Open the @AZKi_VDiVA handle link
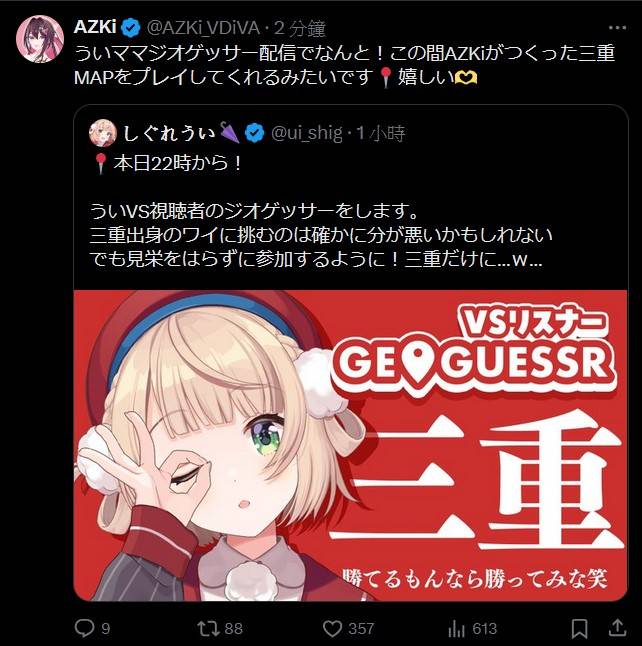This screenshot has width=642, height=646. [203, 28]
